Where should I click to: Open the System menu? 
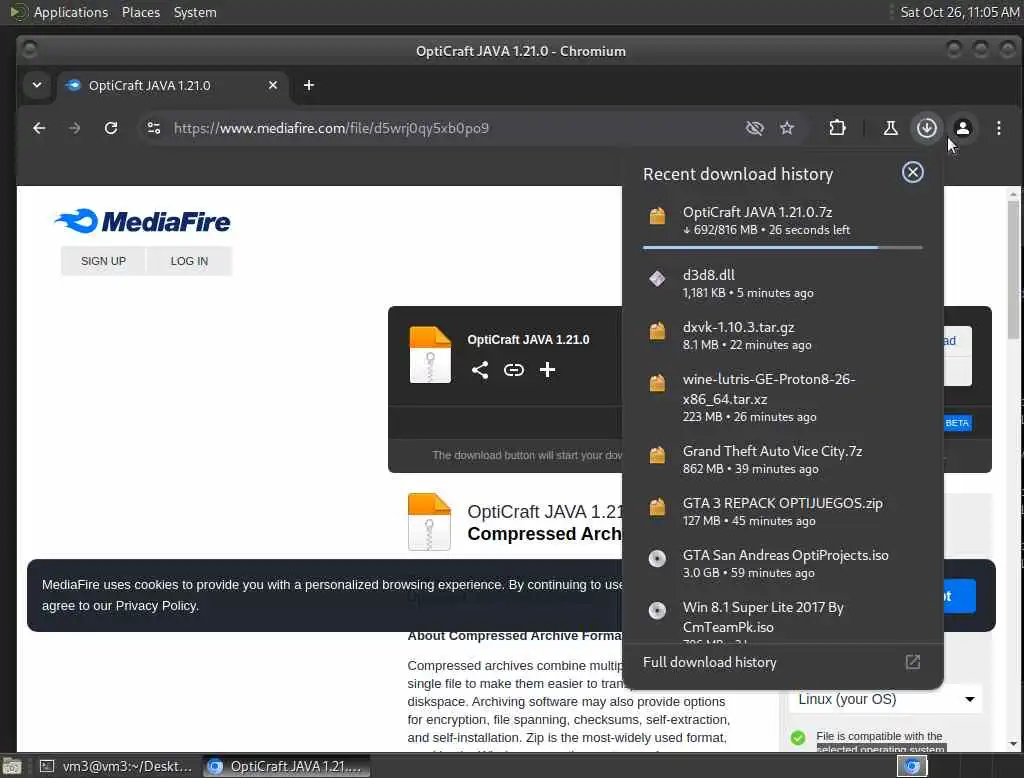195,12
